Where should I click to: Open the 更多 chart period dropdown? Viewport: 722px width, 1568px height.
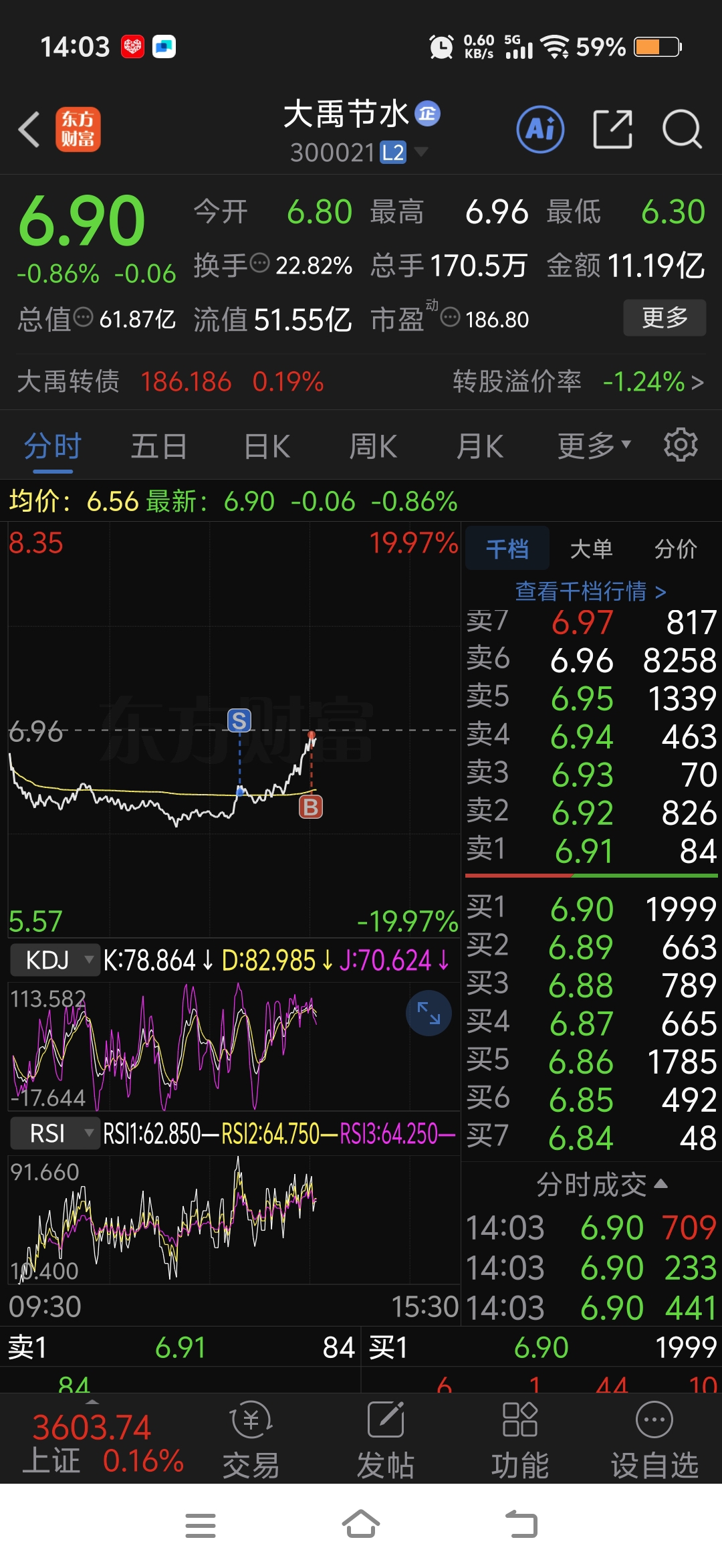594,446
